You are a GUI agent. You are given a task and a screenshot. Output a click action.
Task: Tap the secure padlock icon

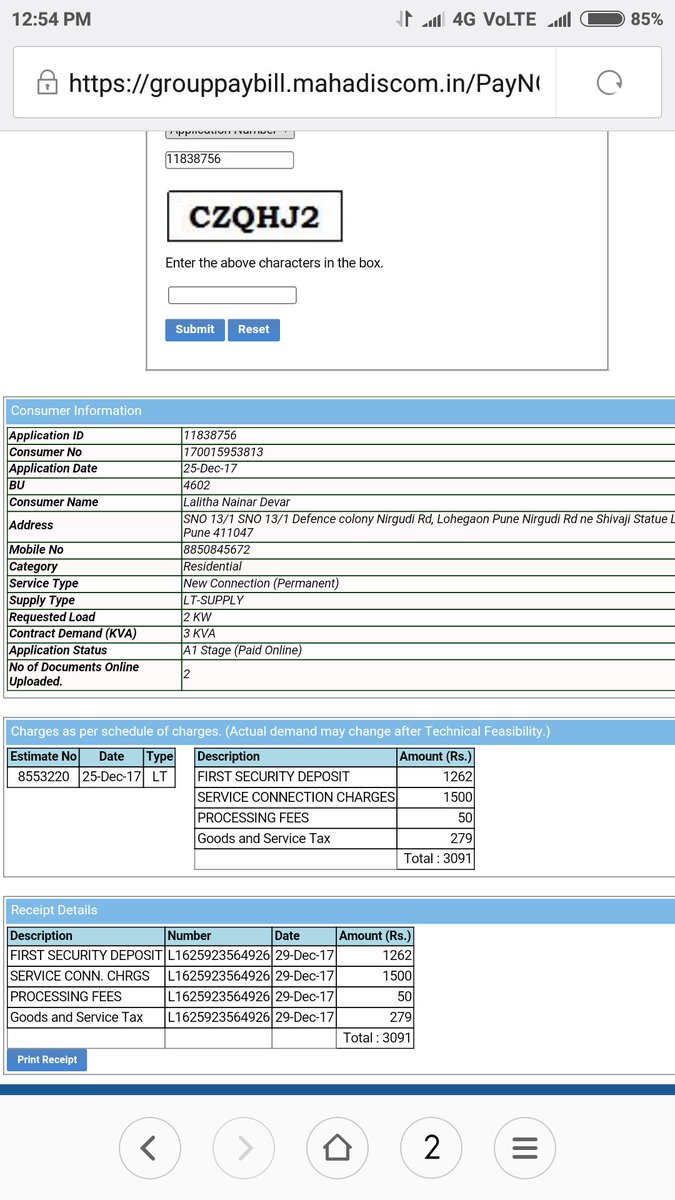[45, 83]
